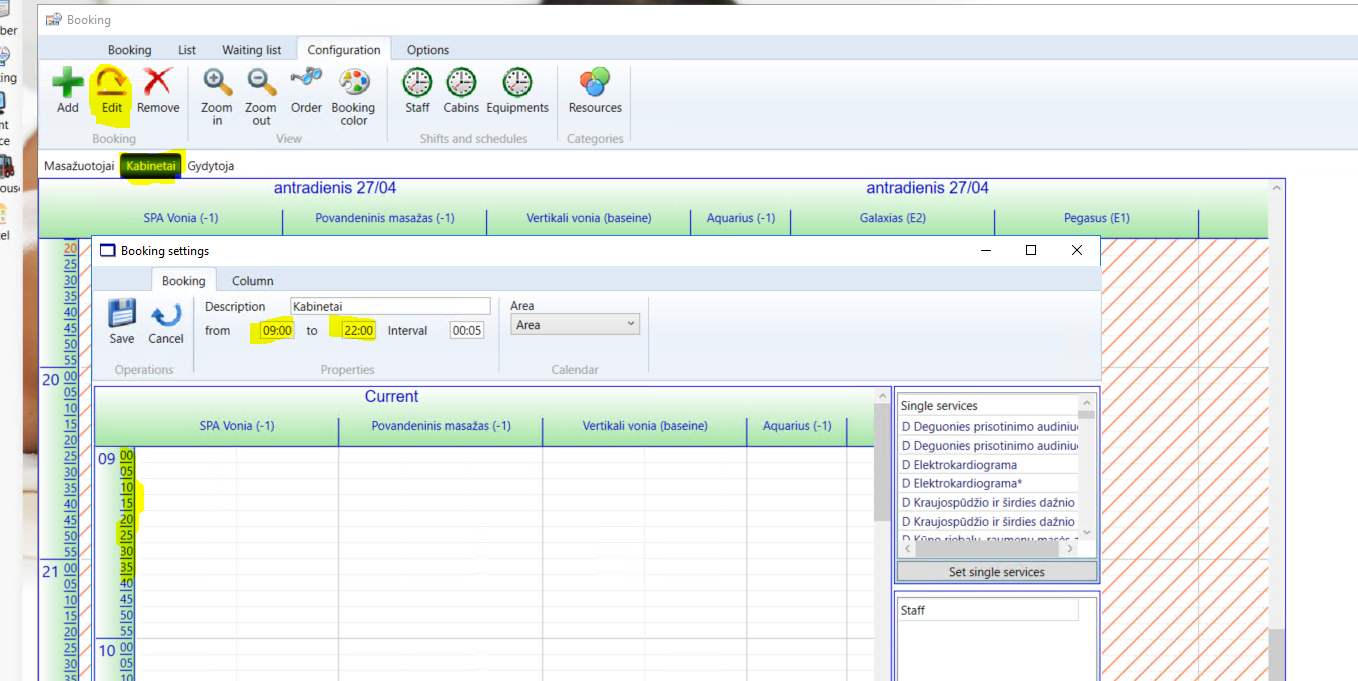Viewport: 1358px width, 681px height.
Task: Click Povandeninis masažas (-1) header in Booking settings grid
Action: [x=441, y=426]
